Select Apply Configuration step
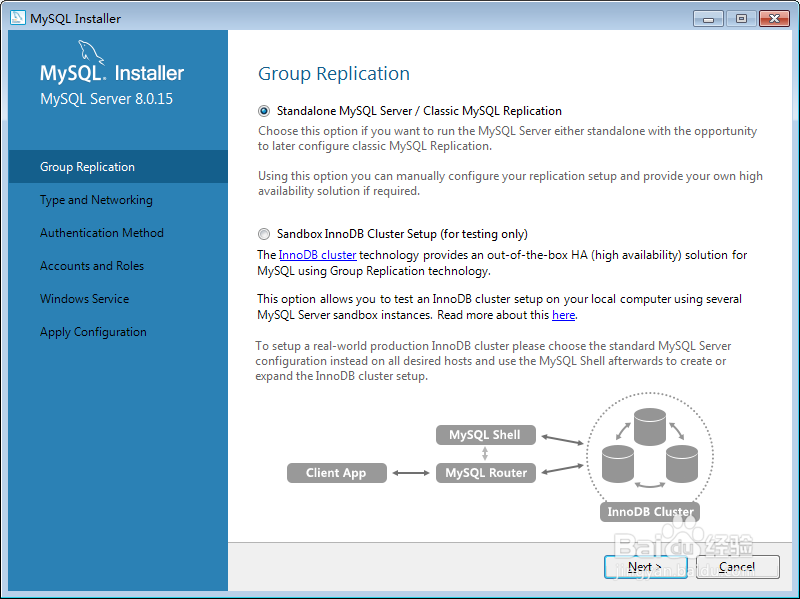 tap(118, 332)
